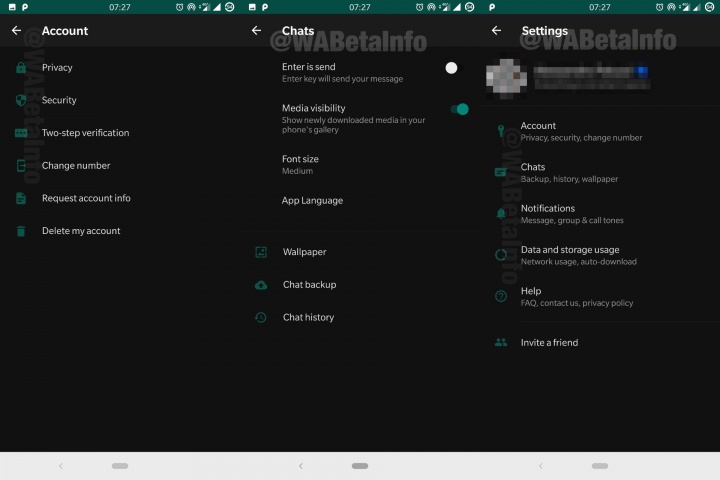Tap the Chat backup cloud icon

261,285
